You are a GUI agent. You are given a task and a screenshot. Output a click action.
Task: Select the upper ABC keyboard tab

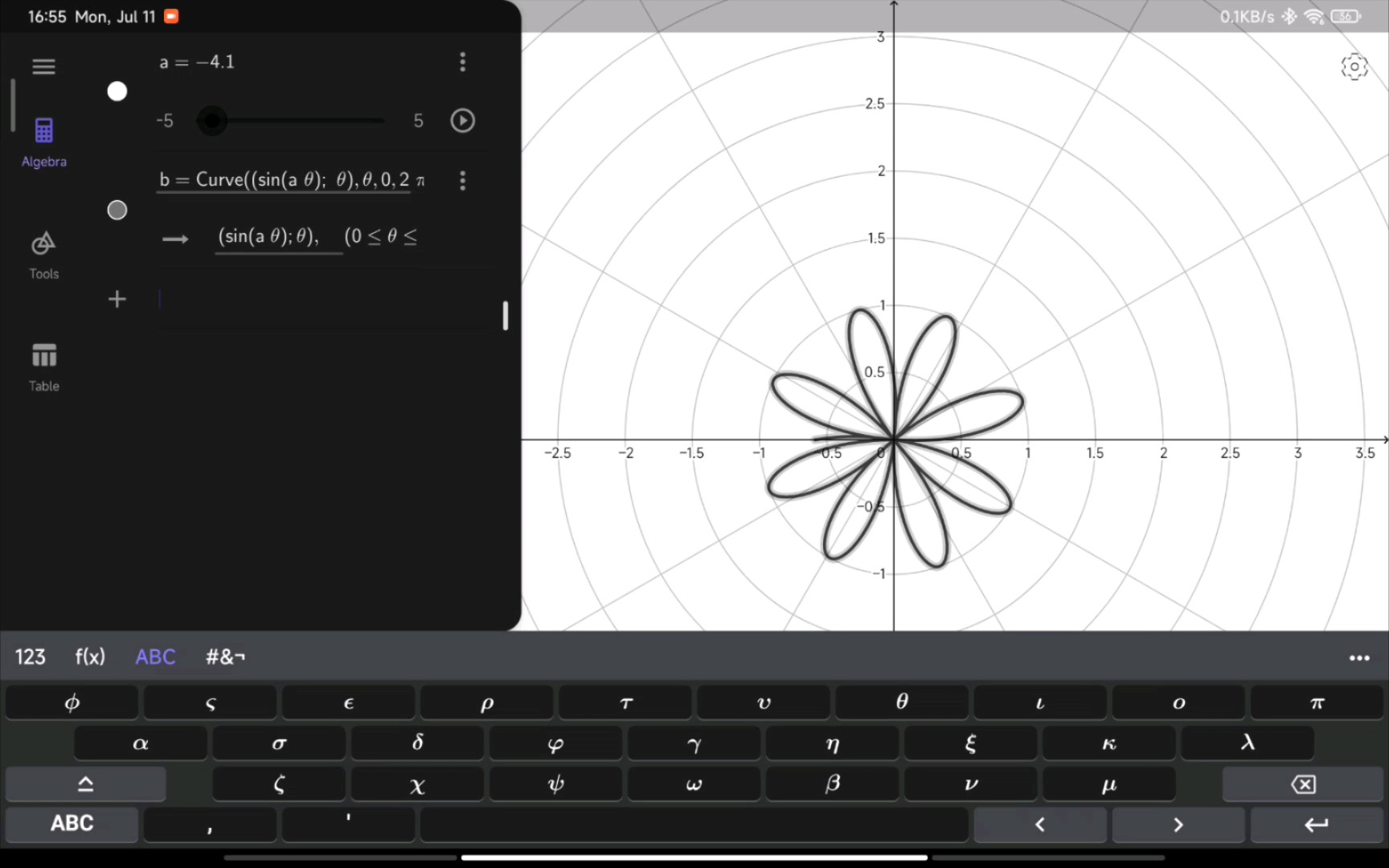(x=155, y=657)
